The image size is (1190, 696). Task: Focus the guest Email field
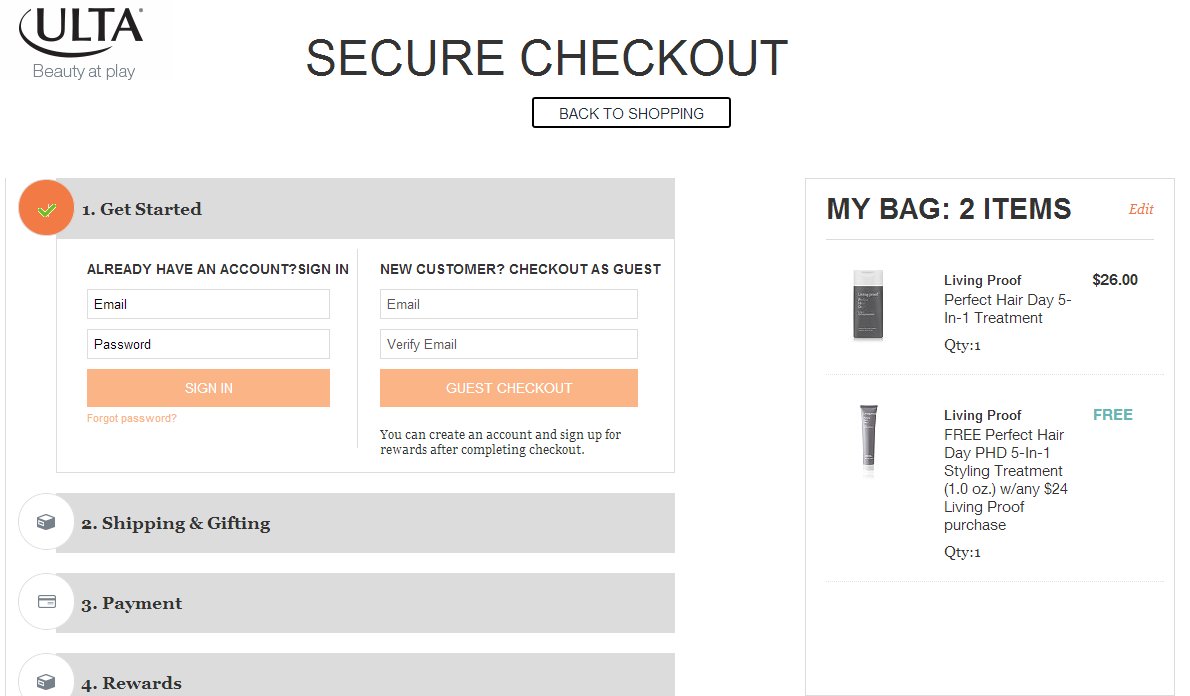pyautogui.click(x=508, y=304)
